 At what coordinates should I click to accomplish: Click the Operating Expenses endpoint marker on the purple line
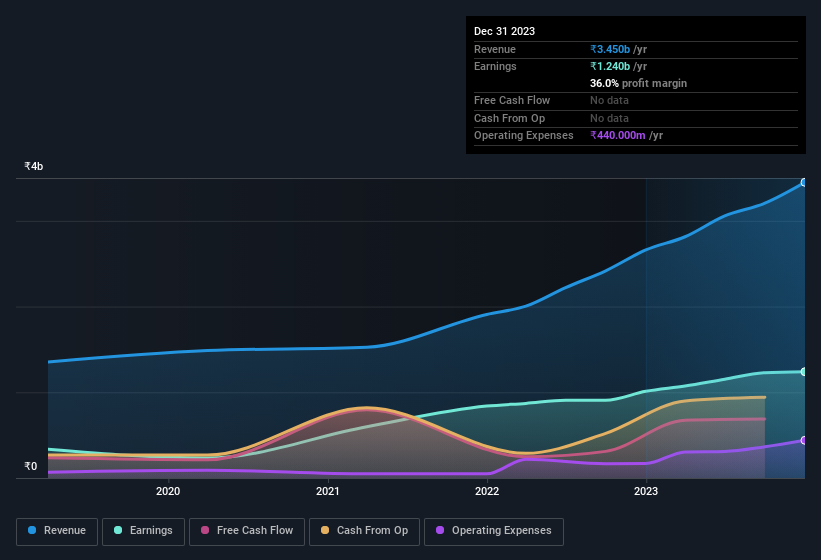point(804,440)
